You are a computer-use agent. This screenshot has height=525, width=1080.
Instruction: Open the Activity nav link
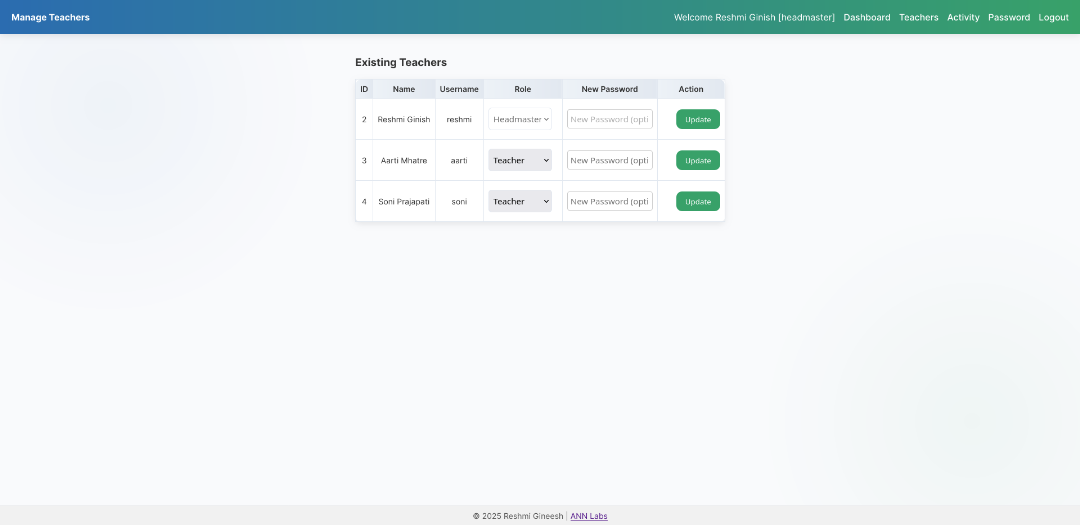[963, 17]
